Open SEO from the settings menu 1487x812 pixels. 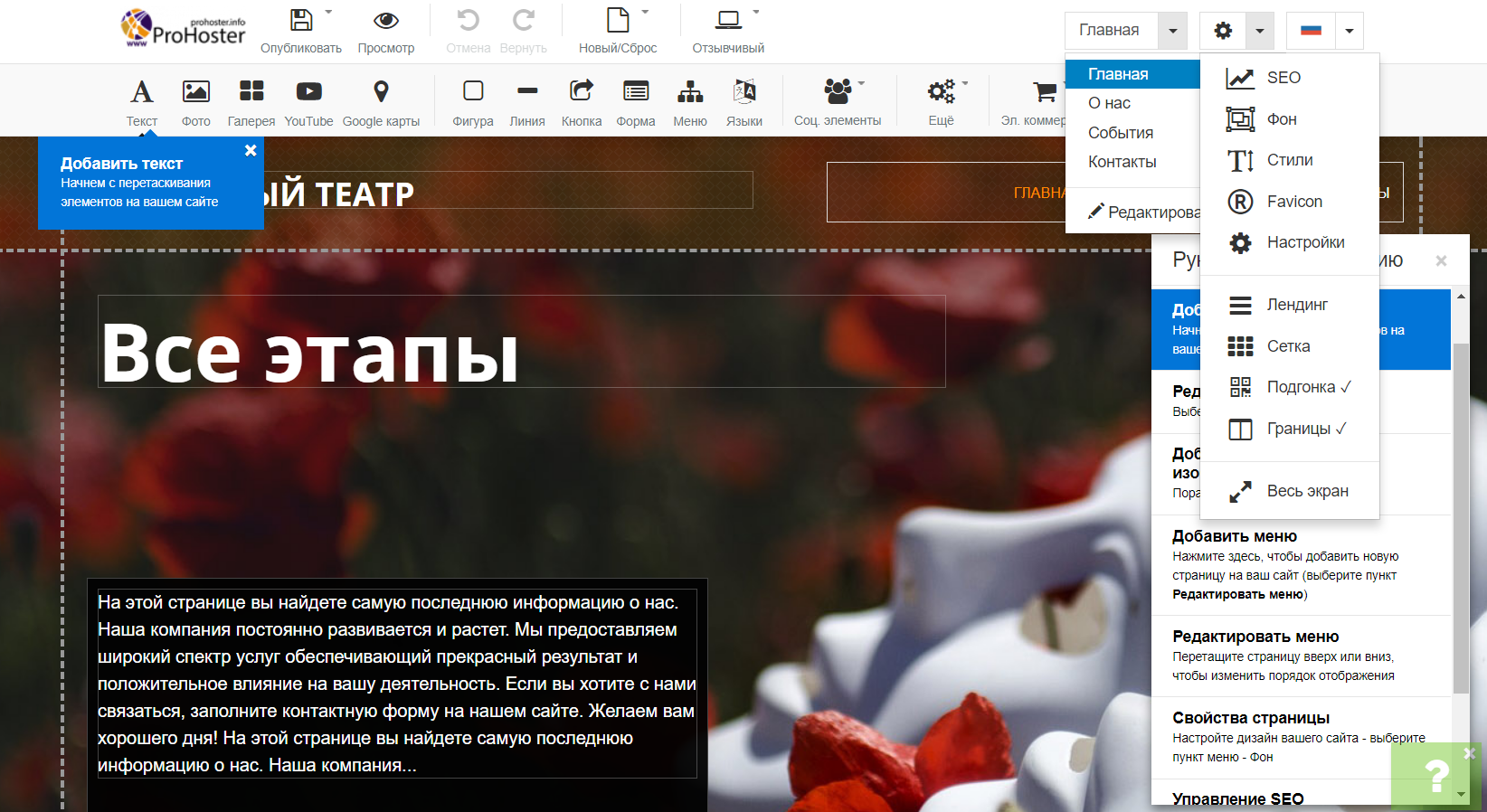coord(1283,78)
